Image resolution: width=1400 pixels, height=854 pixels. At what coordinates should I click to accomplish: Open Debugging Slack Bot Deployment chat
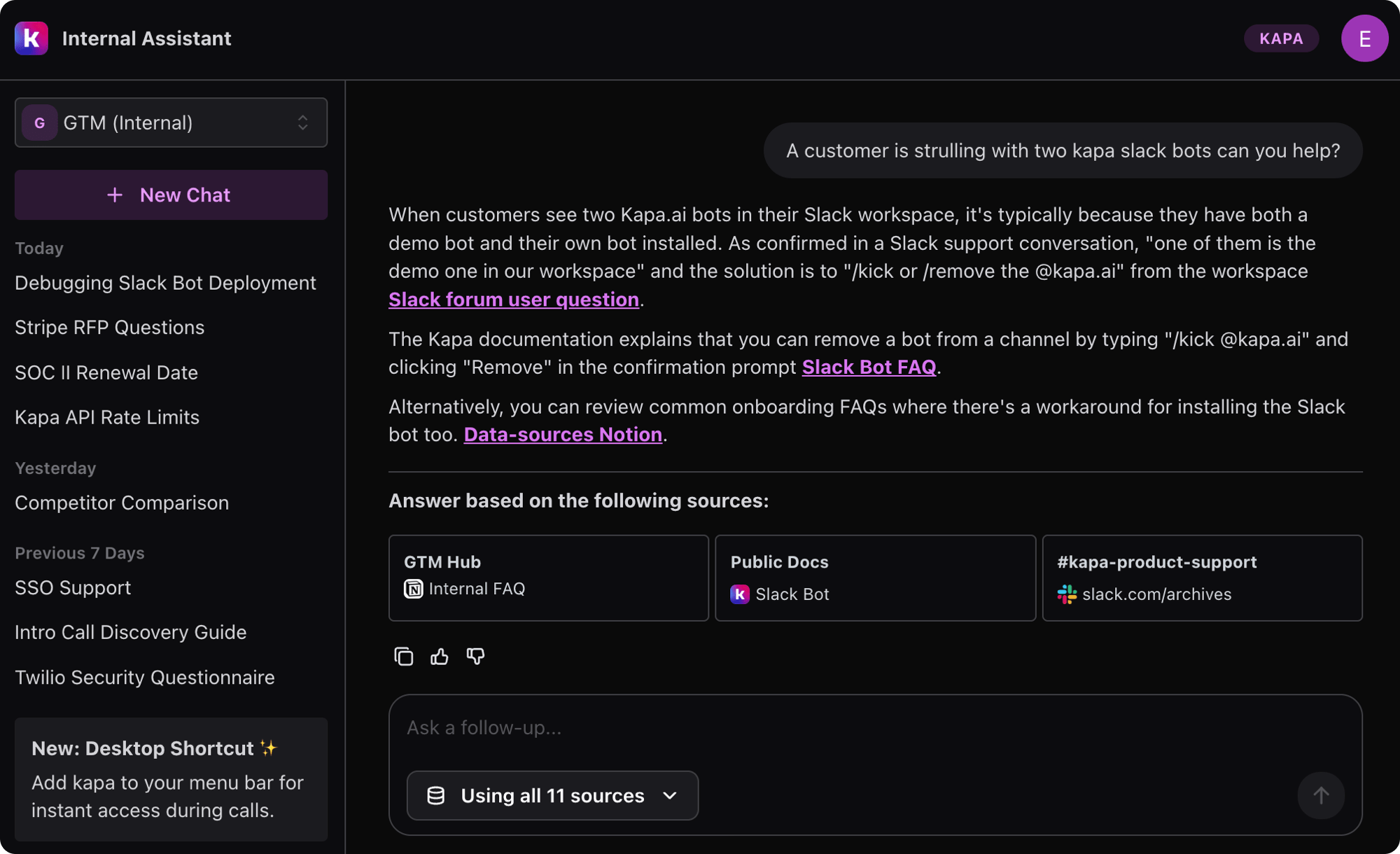pyautogui.click(x=165, y=283)
